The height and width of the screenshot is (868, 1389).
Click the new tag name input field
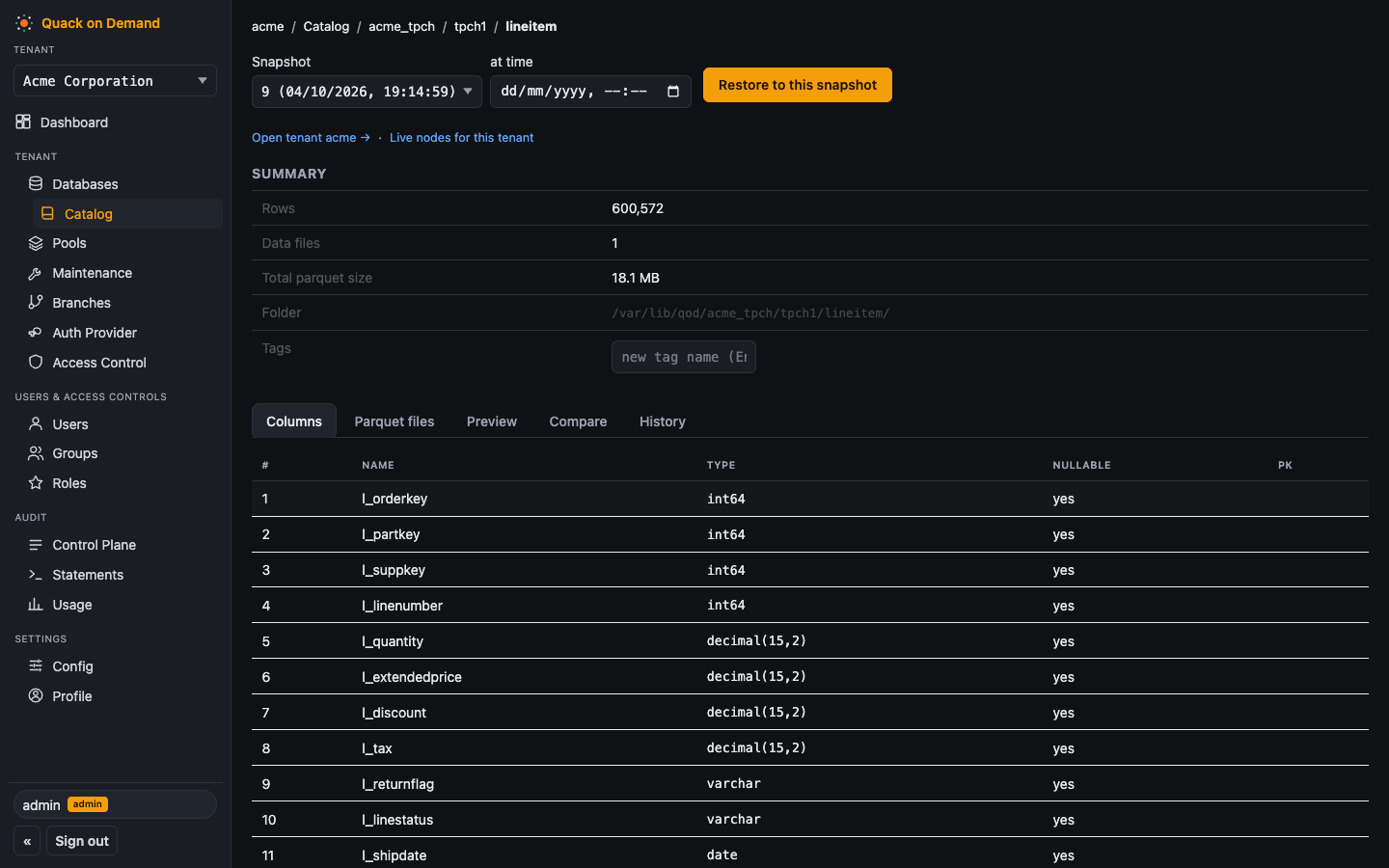684,357
